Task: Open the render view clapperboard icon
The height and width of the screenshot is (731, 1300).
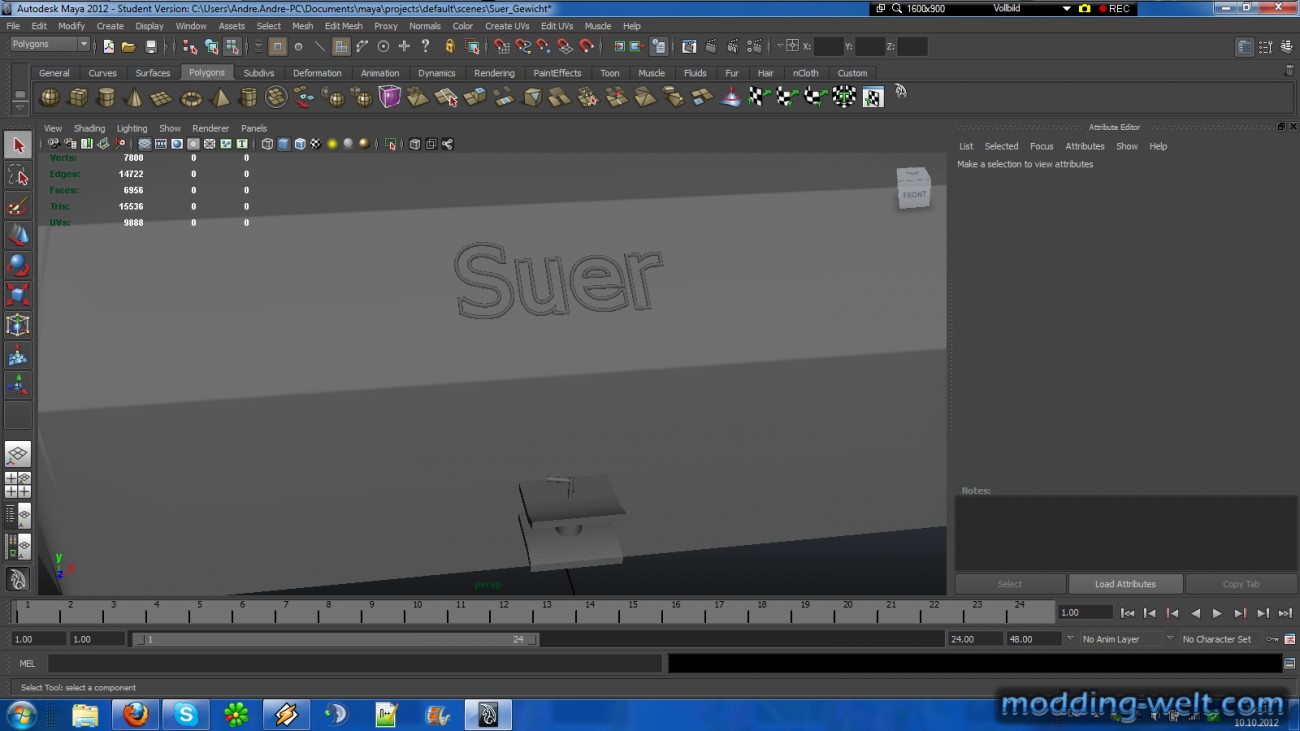Action: 689,46
